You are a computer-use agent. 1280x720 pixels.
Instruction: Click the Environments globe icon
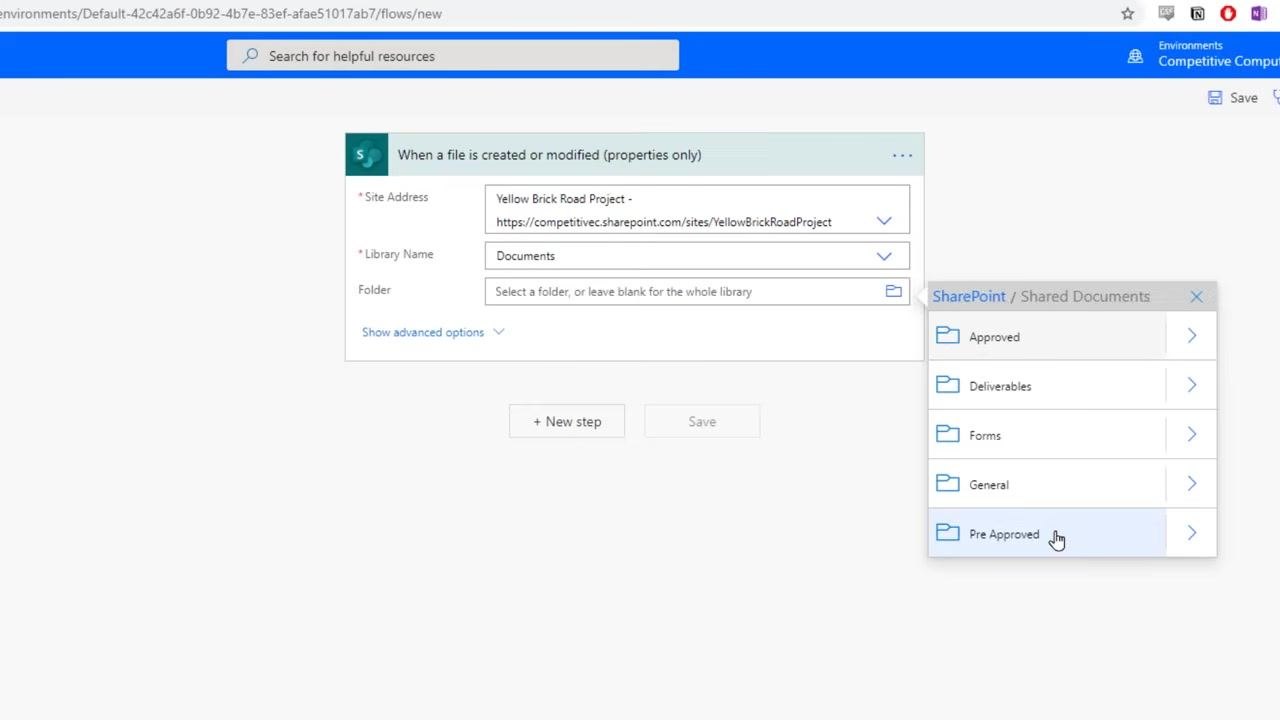tap(1135, 56)
